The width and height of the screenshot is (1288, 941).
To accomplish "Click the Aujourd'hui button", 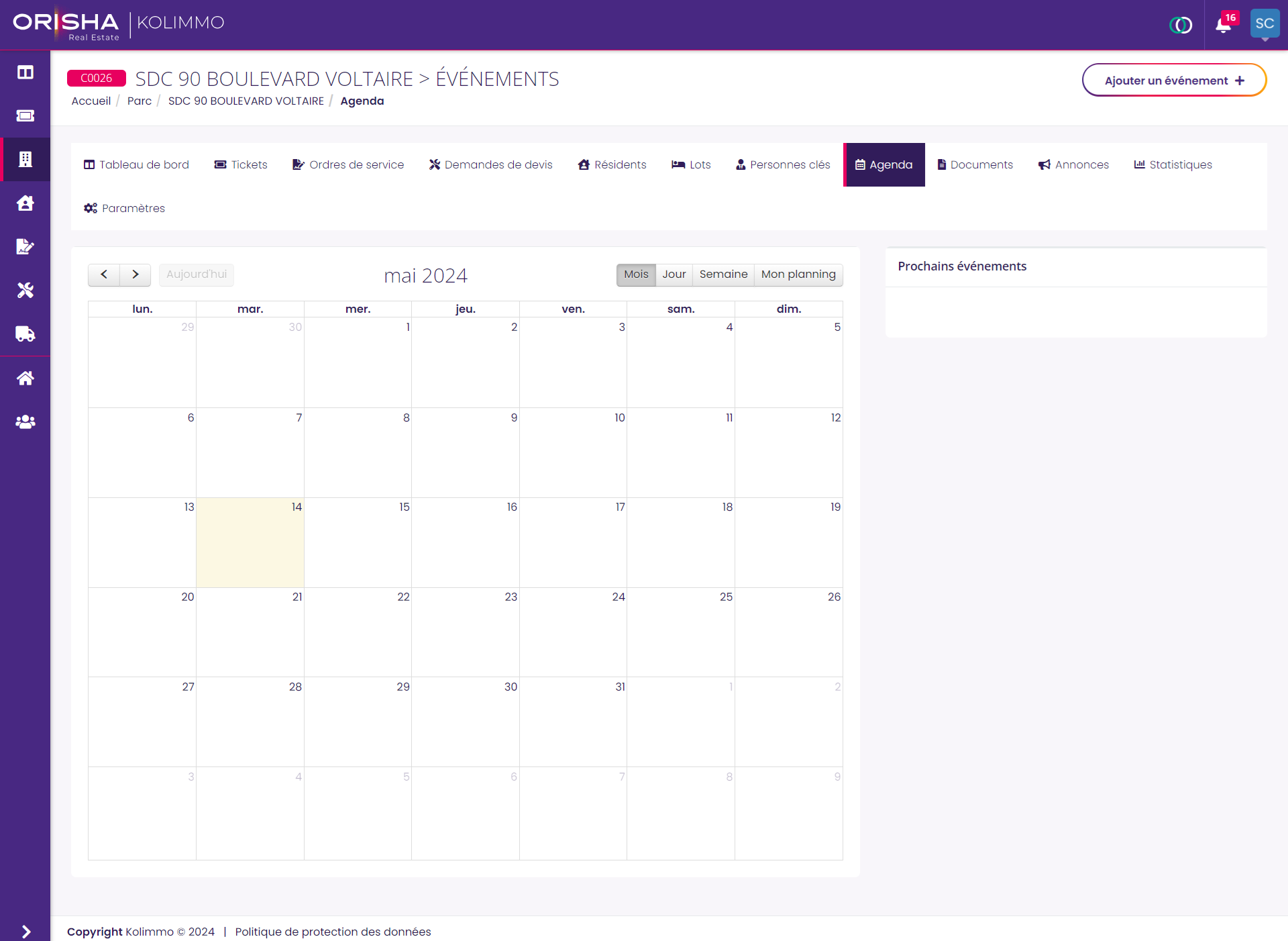I will coord(197,275).
